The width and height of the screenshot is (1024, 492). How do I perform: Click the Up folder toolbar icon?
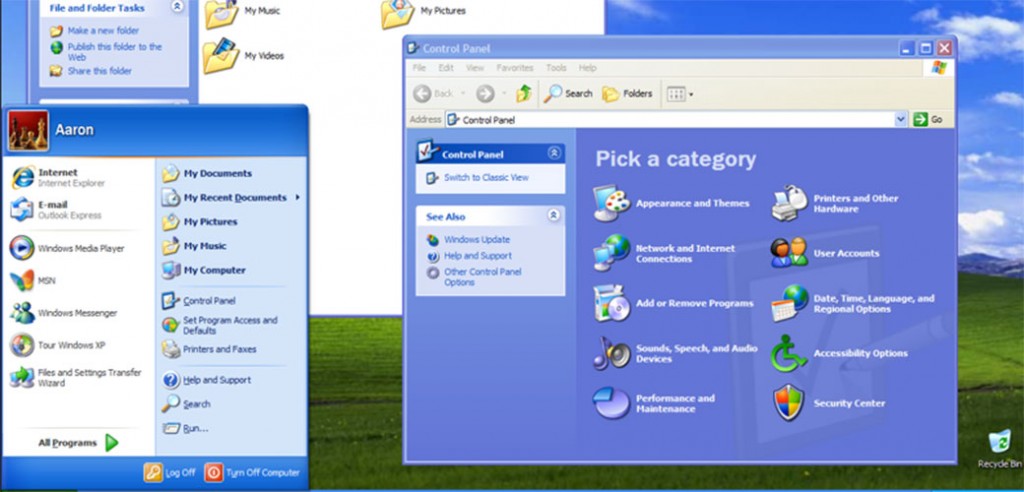pos(524,93)
